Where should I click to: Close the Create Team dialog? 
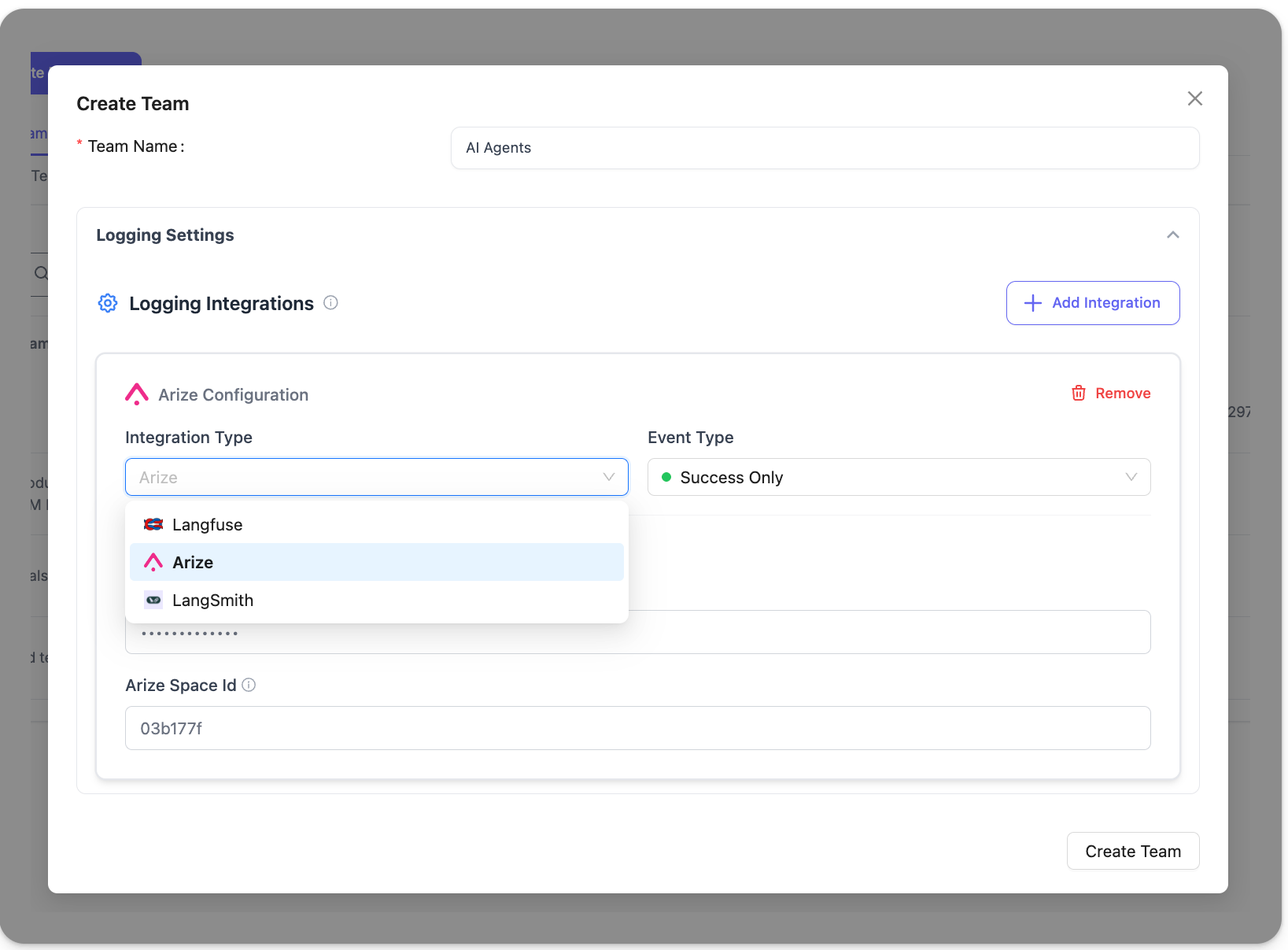coord(1194,98)
